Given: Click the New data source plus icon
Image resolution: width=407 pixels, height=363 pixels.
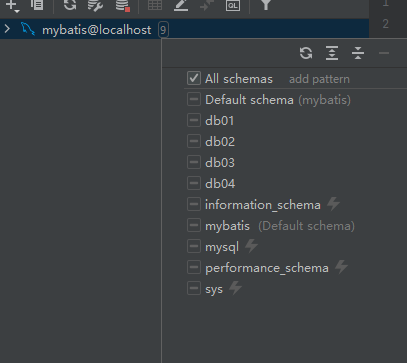Looking at the screenshot, I should (12, 5).
